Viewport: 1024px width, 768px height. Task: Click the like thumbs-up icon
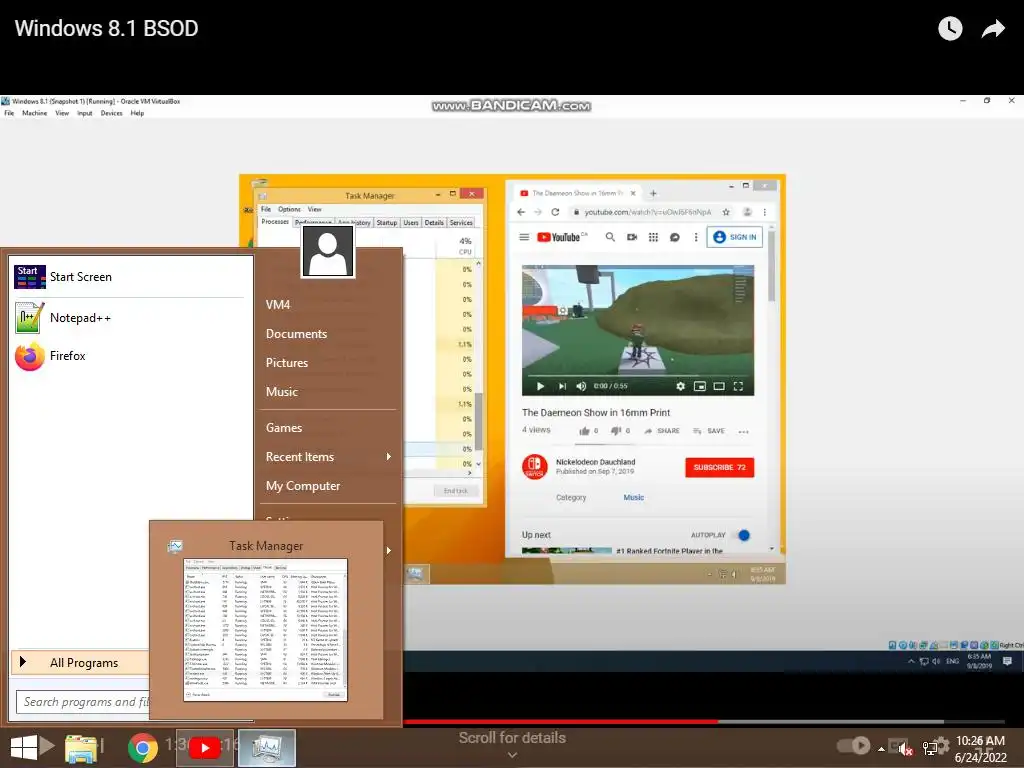pos(584,431)
